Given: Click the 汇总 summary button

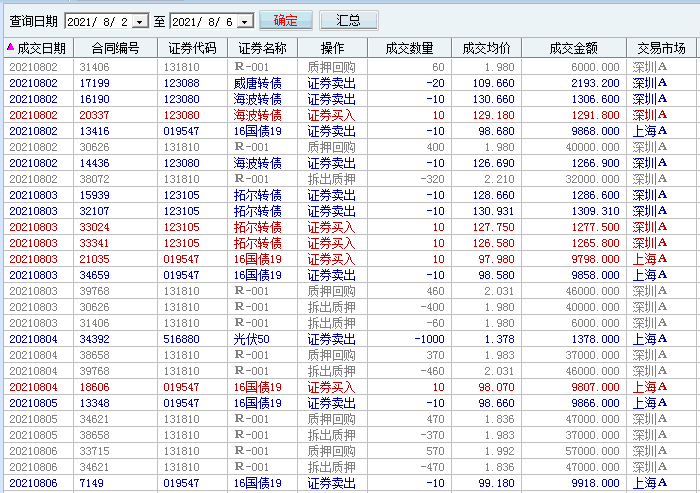Looking at the screenshot, I should pos(348,20).
